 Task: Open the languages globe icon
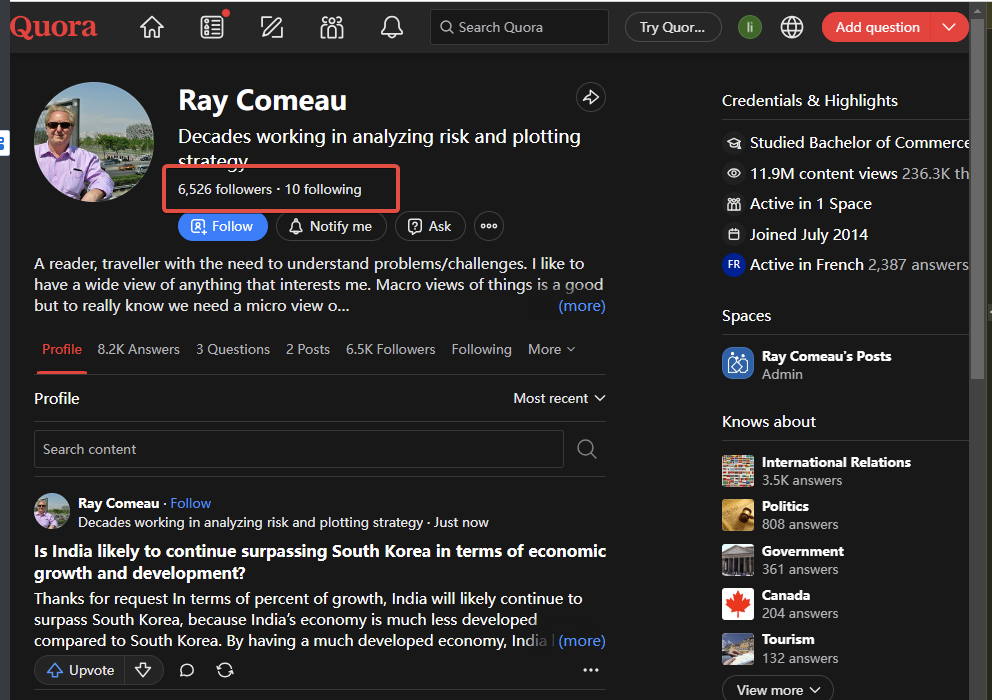tap(791, 27)
